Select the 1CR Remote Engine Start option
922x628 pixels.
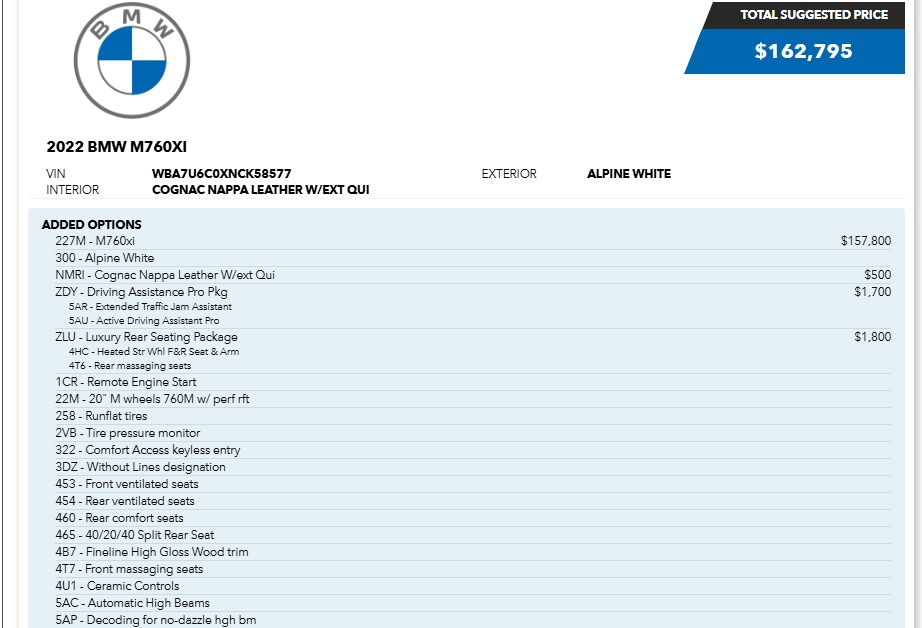click(126, 382)
